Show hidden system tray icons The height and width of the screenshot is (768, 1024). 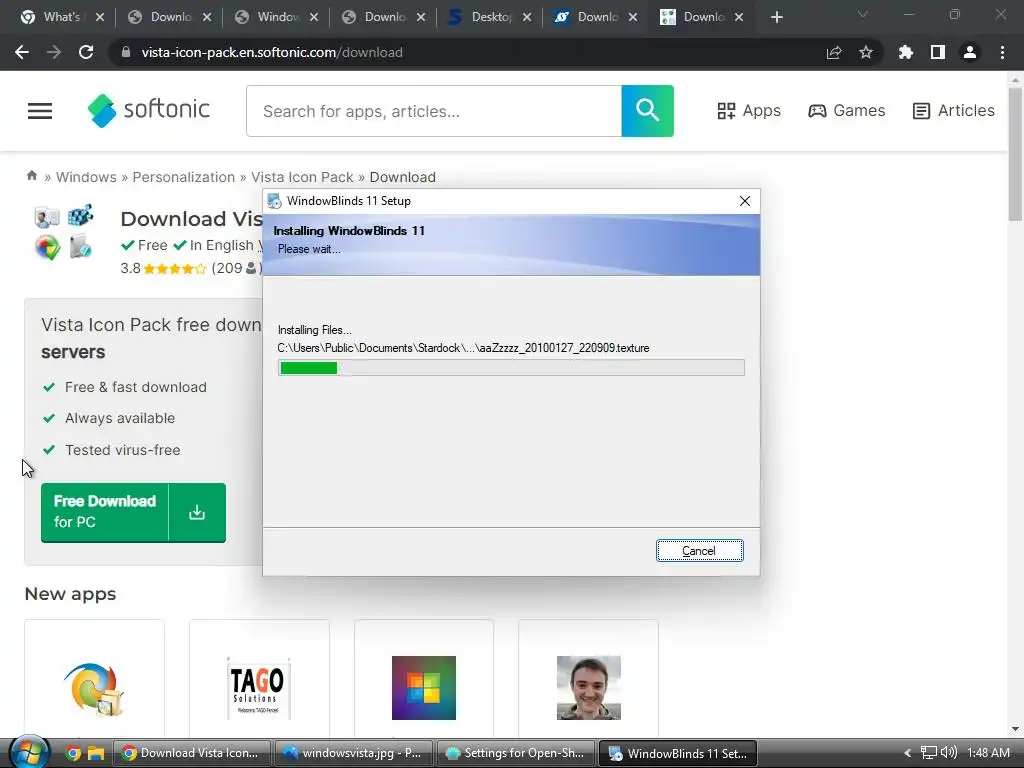coord(907,753)
